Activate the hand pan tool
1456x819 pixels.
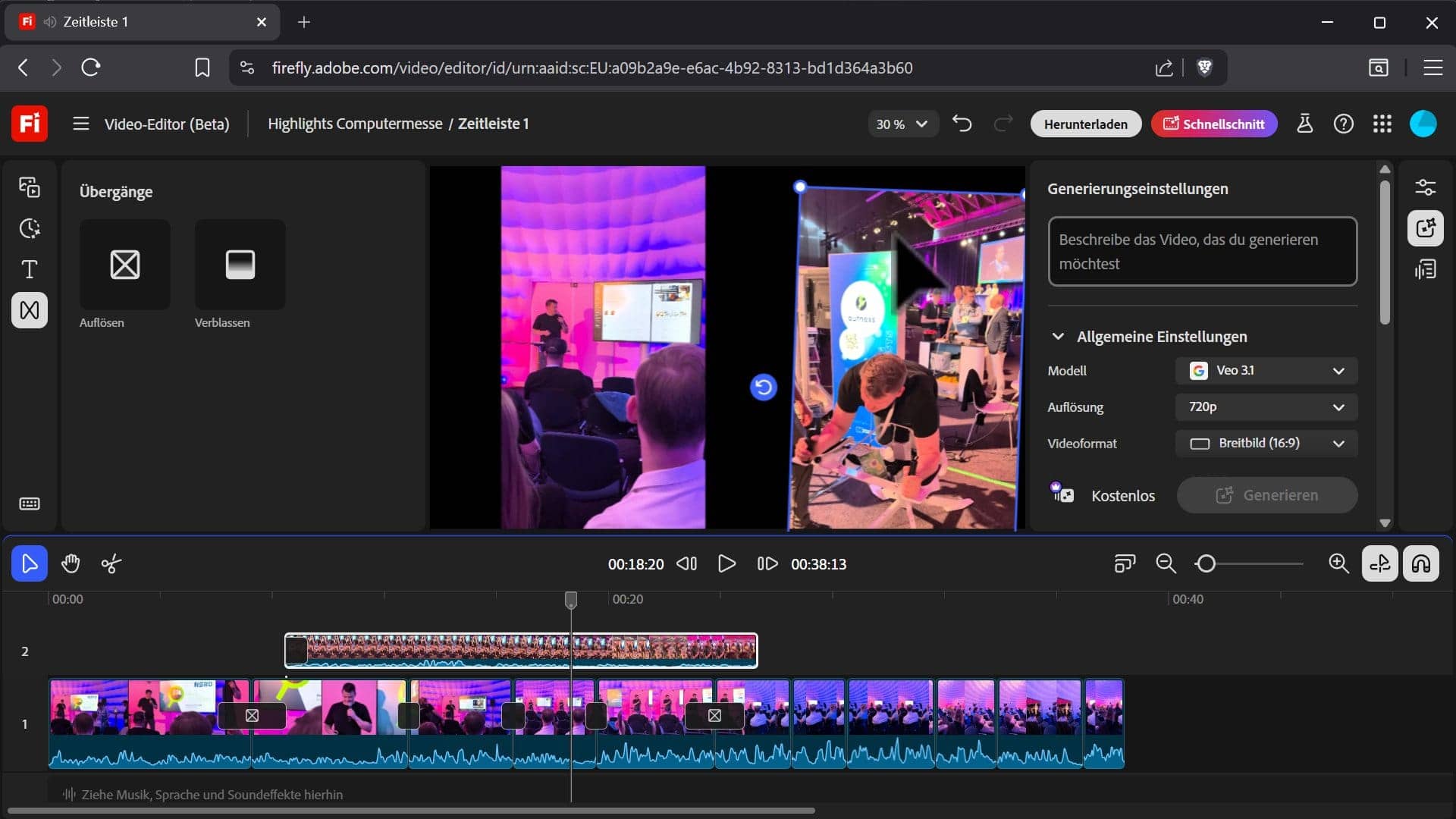pos(71,563)
